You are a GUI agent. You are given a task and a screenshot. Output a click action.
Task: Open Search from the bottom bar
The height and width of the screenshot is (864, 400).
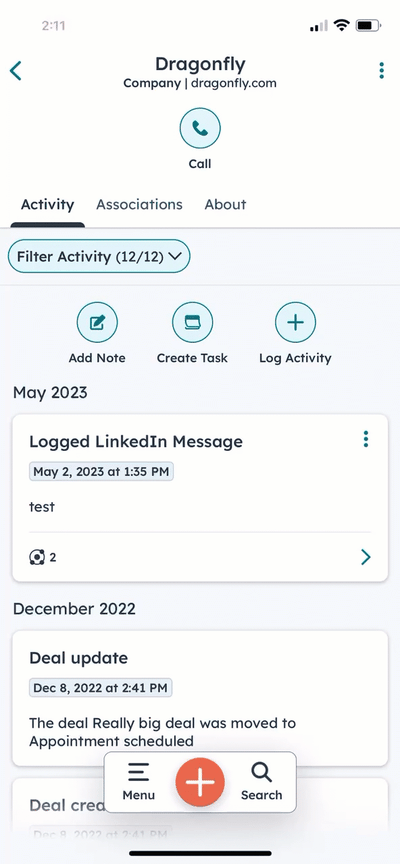(261, 782)
